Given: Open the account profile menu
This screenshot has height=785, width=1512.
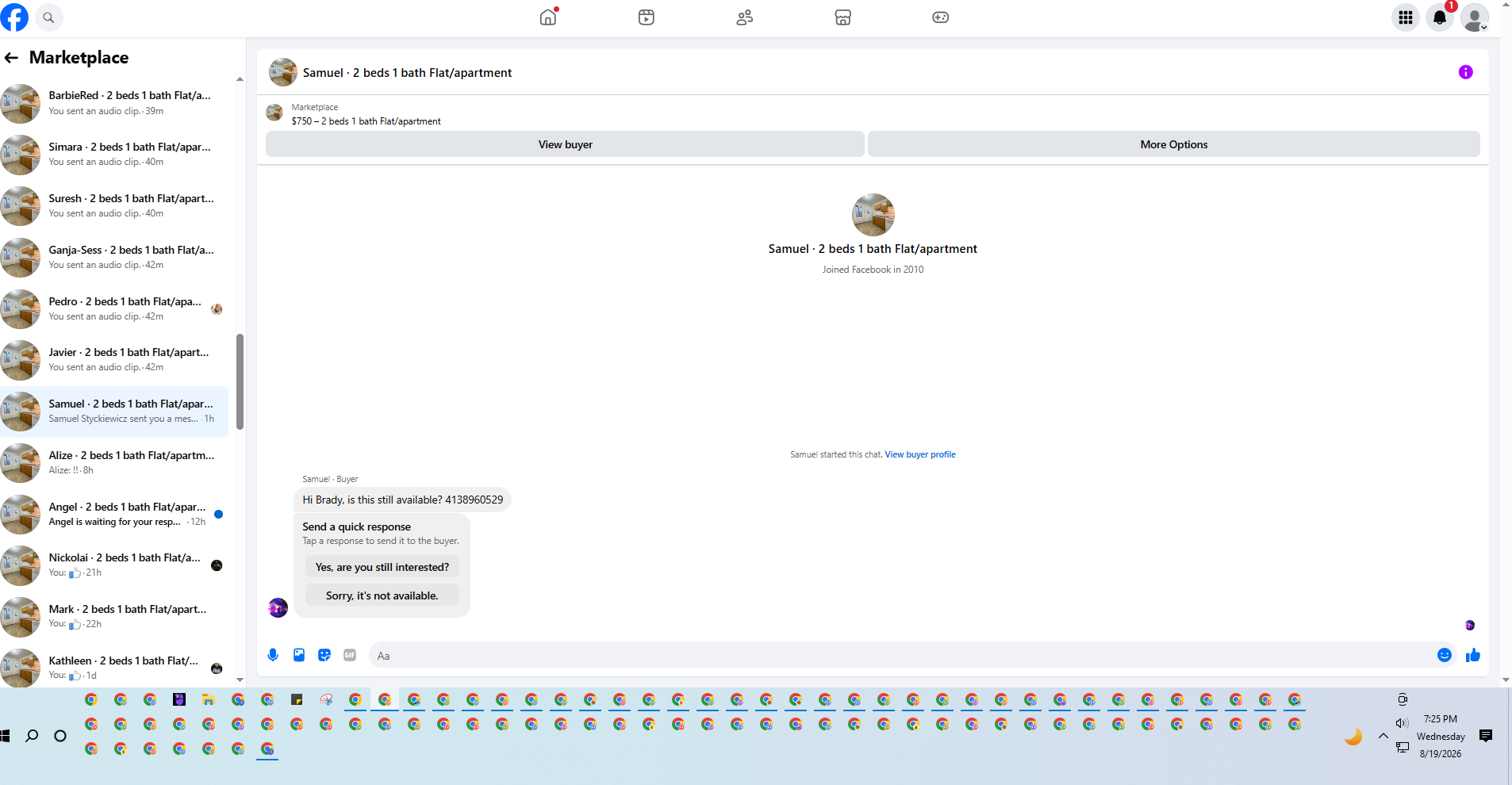Looking at the screenshot, I should click(x=1475, y=17).
